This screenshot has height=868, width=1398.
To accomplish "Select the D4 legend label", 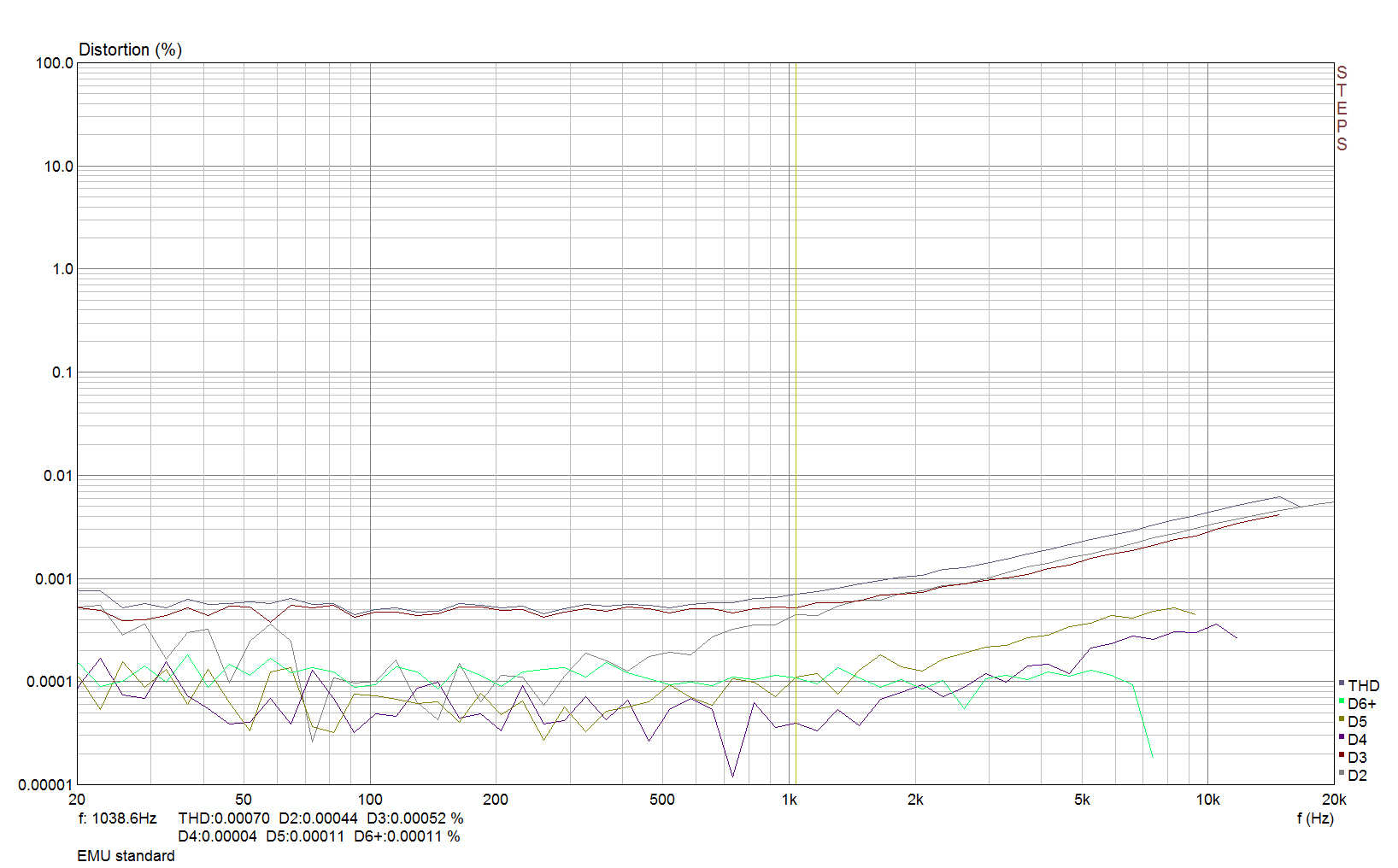I will [1358, 740].
